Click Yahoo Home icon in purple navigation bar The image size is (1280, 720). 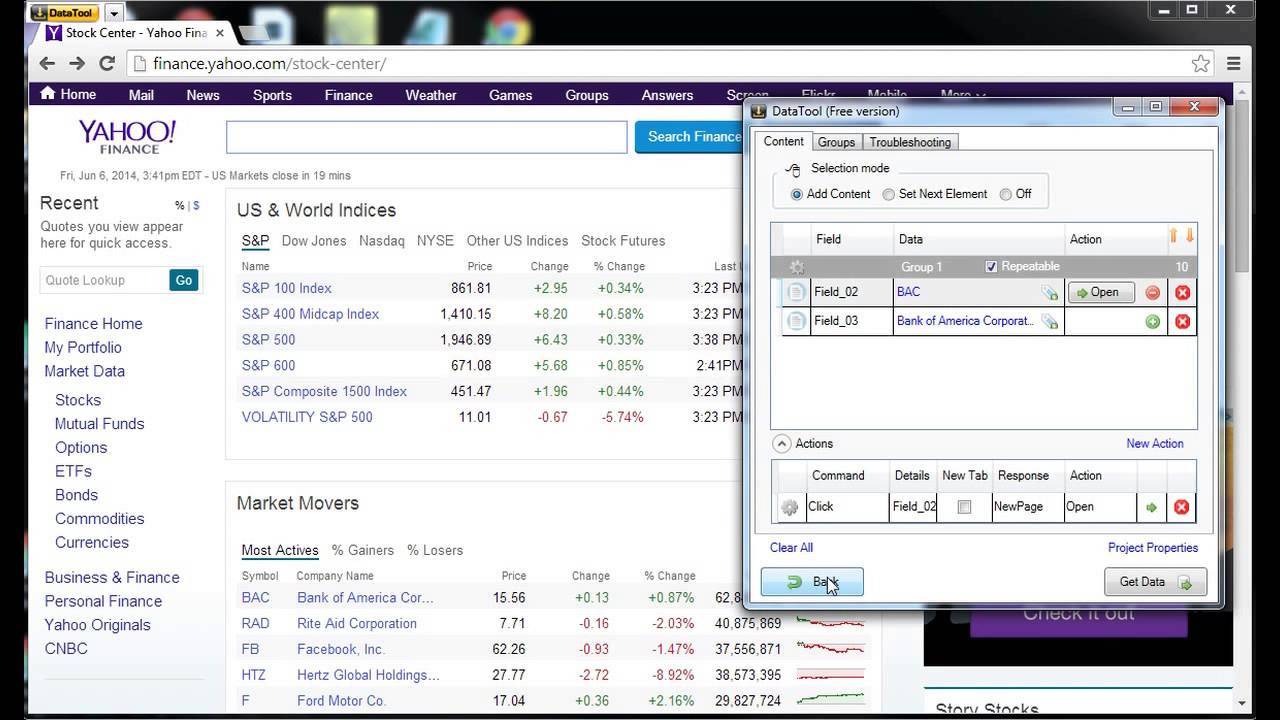(x=47, y=94)
